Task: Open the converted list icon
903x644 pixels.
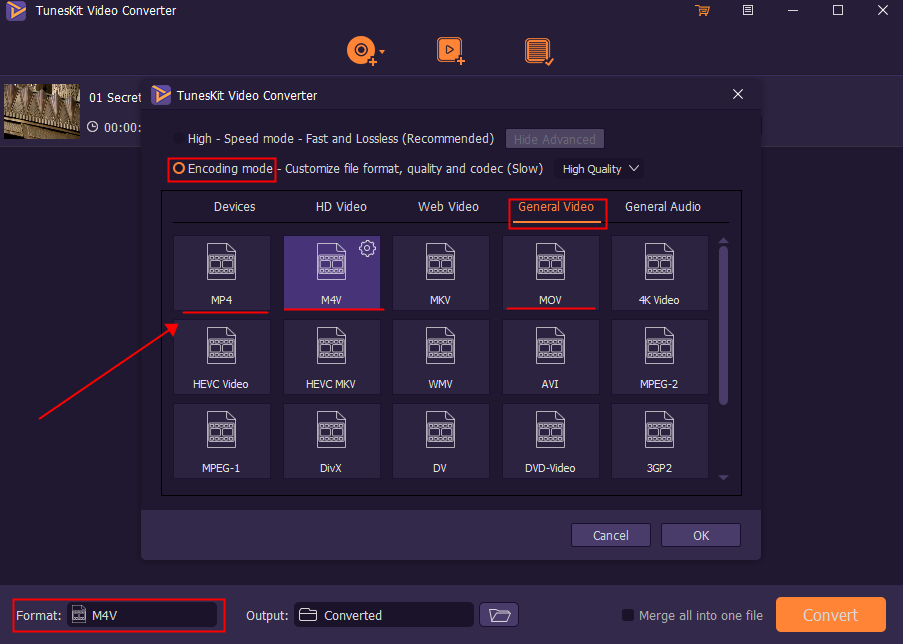Action: [x=539, y=51]
